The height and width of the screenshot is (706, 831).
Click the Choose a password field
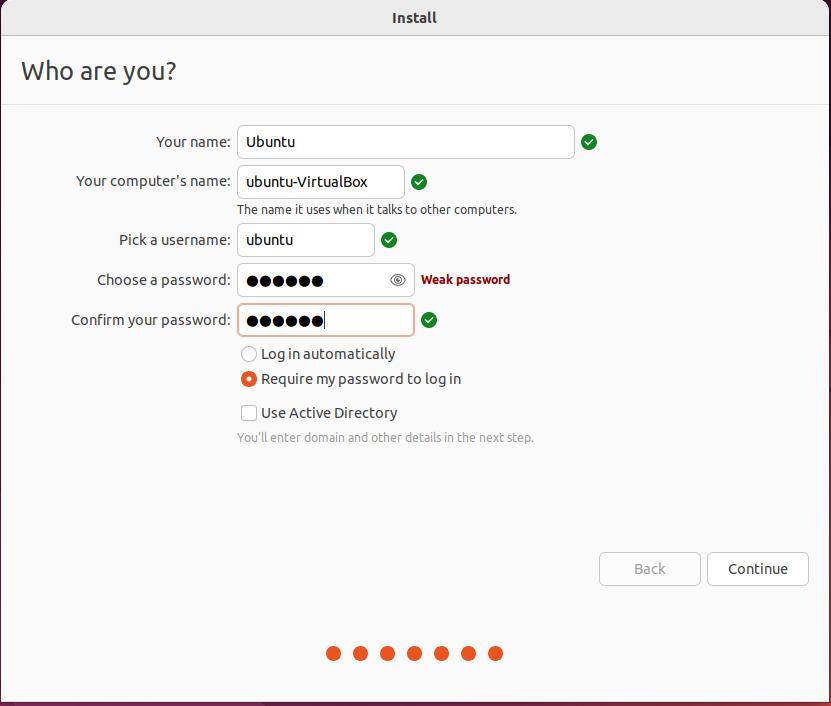326,280
